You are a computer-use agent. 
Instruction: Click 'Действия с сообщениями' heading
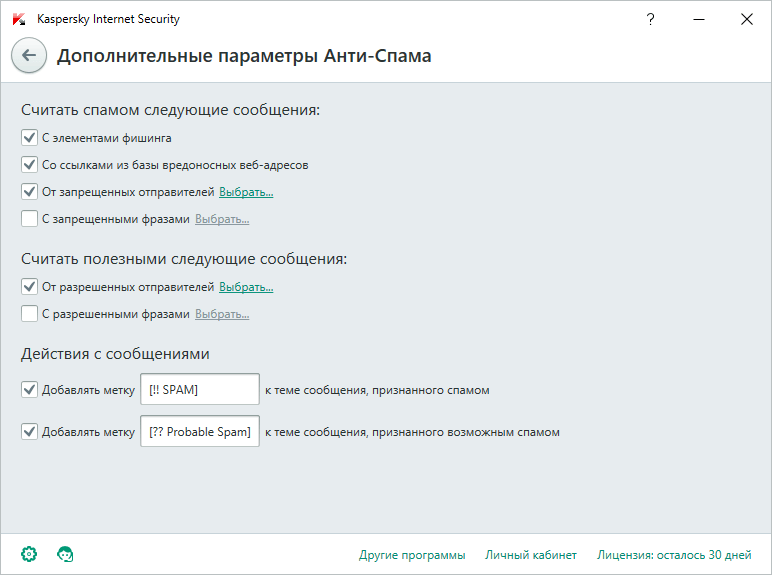click(x=115, y=354)
